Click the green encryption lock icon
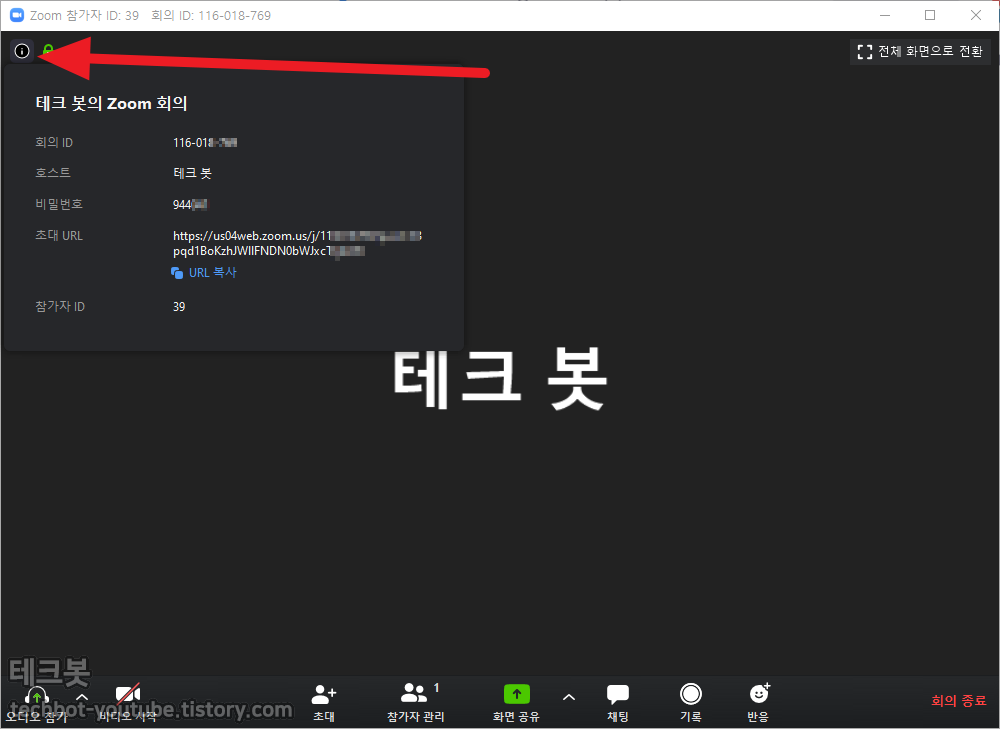This screenshot has height=729, width=1000. [47, 50]
